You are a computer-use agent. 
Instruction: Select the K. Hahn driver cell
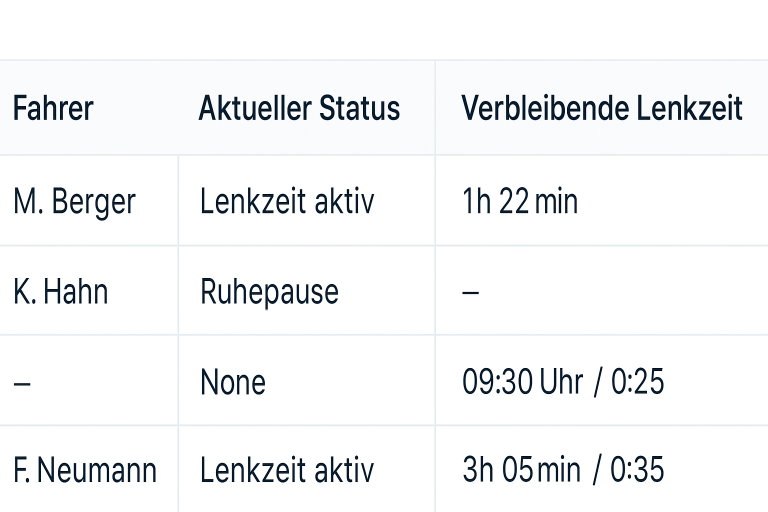(x=61, y=292)
